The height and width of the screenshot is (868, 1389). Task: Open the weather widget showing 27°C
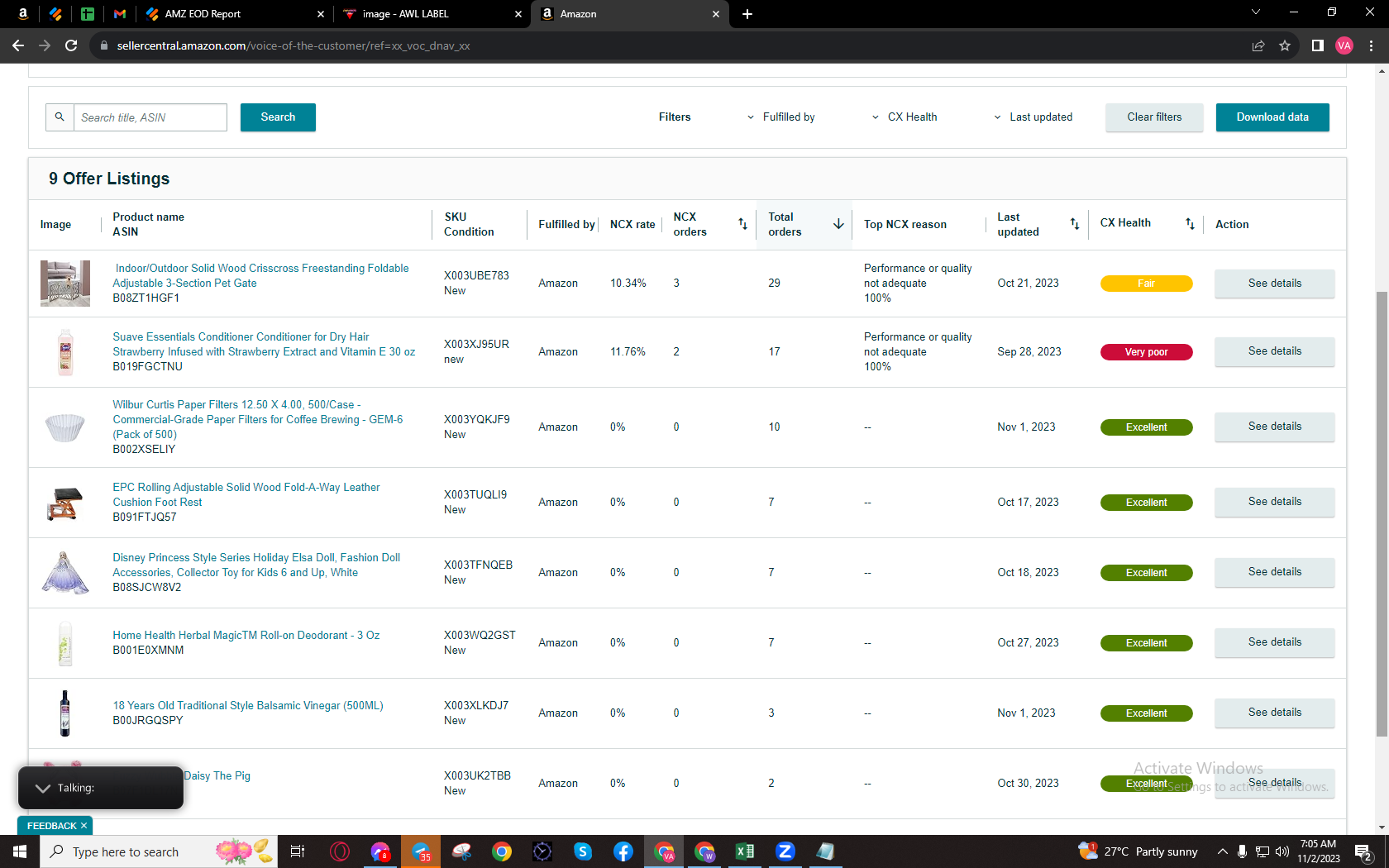tap(1138, 851)
